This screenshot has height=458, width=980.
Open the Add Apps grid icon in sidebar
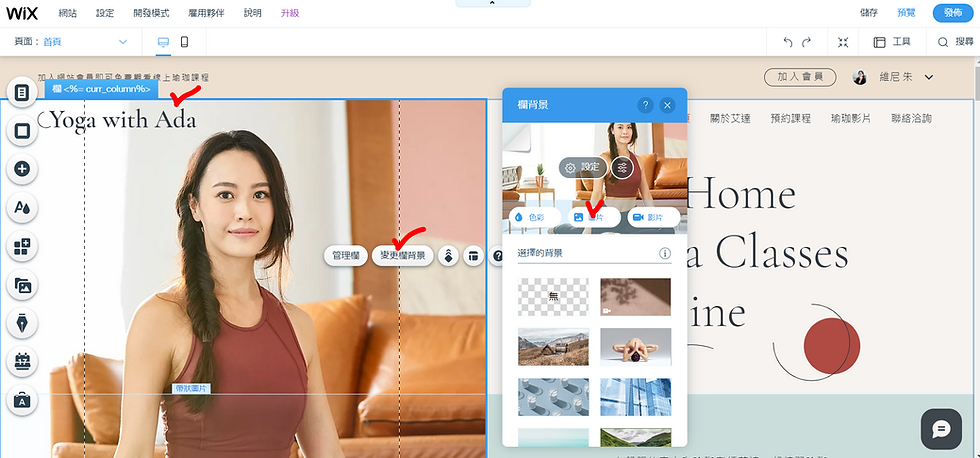coord(22,246)
